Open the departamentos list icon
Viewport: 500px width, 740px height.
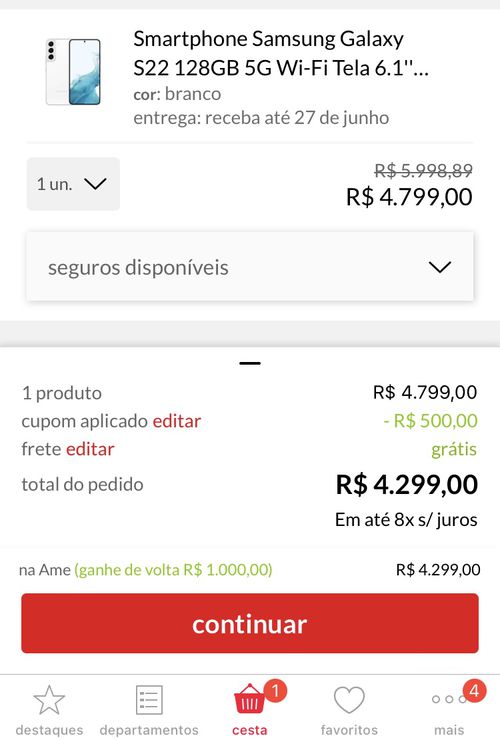149,700
